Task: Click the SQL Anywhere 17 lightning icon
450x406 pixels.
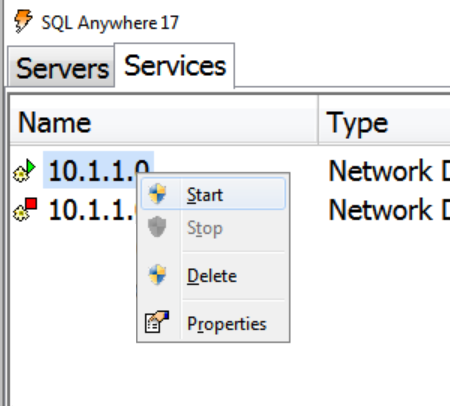Action: coord(23,21)
